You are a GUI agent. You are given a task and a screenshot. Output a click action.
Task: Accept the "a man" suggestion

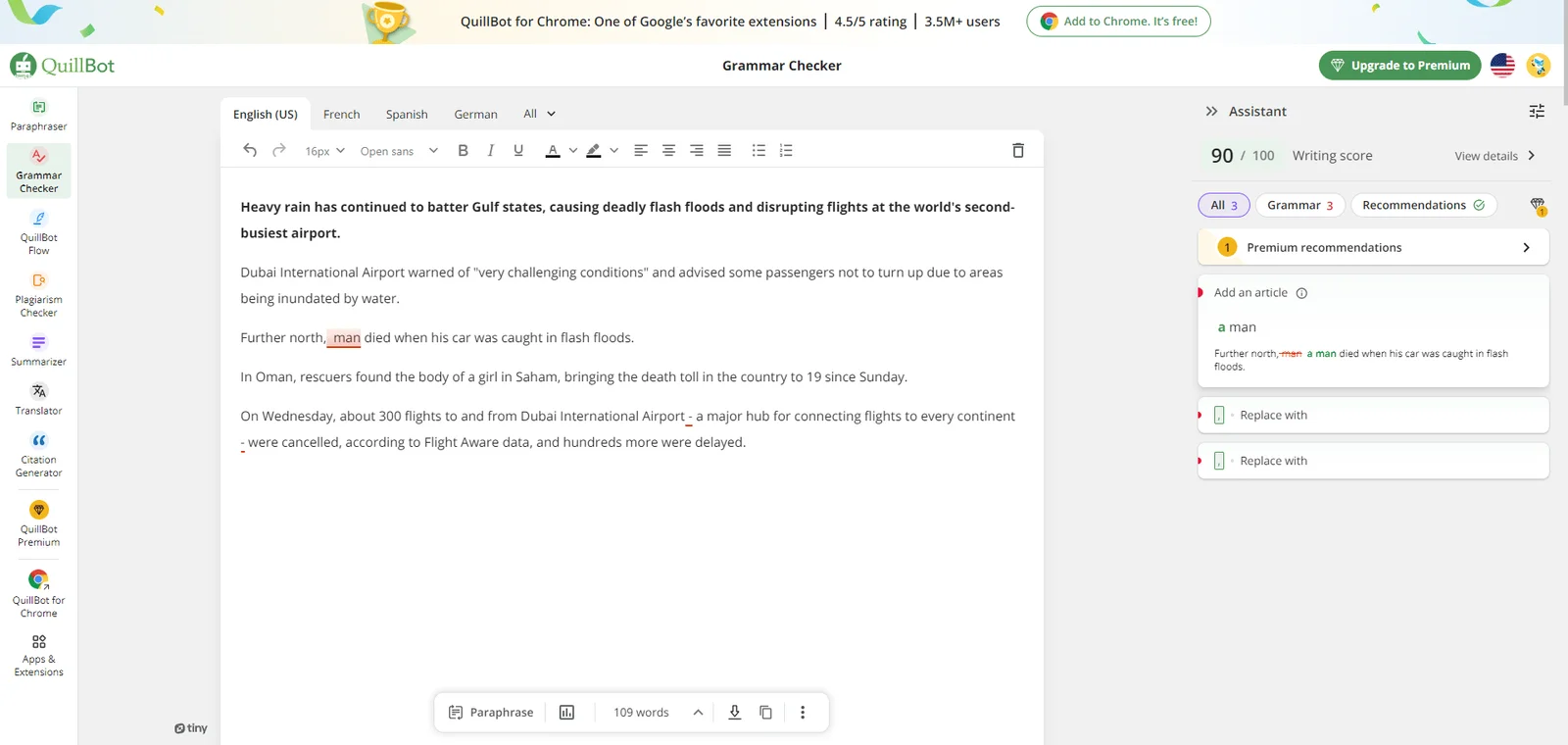click(1237, 327)
